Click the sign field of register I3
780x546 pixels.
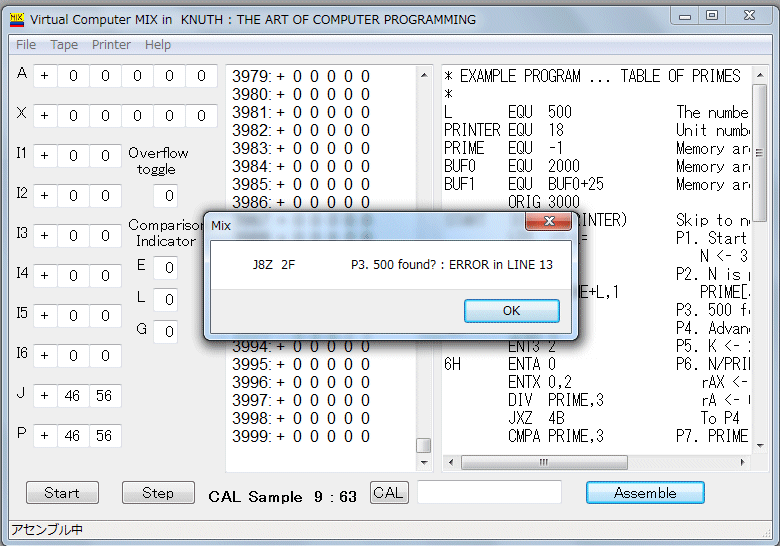click(x=45, y=236)
